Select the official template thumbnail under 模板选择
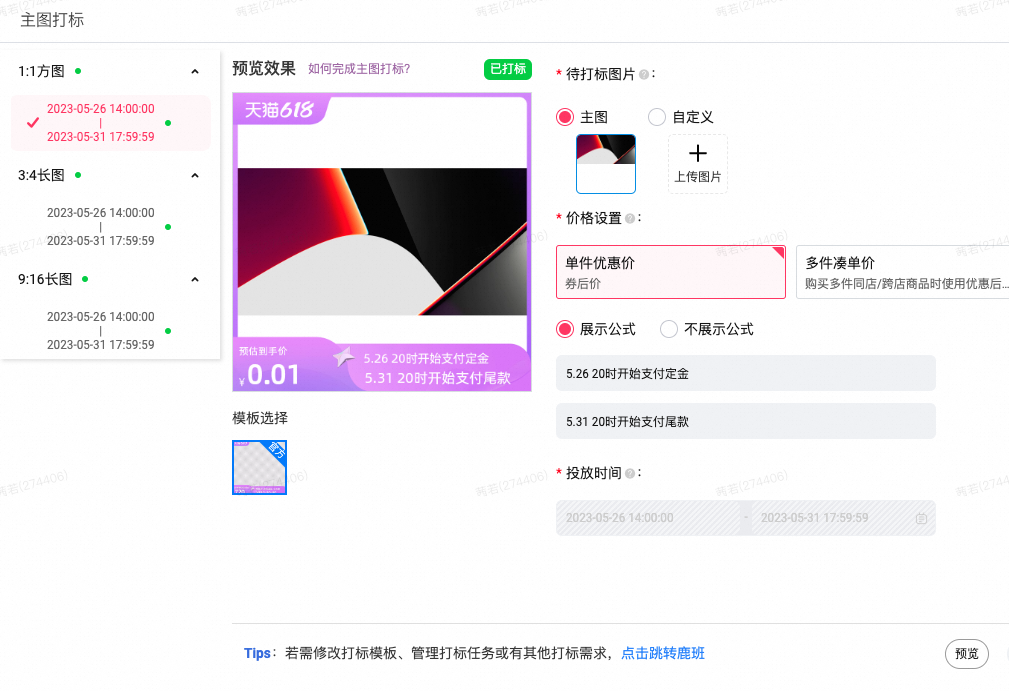 point(259,467)
